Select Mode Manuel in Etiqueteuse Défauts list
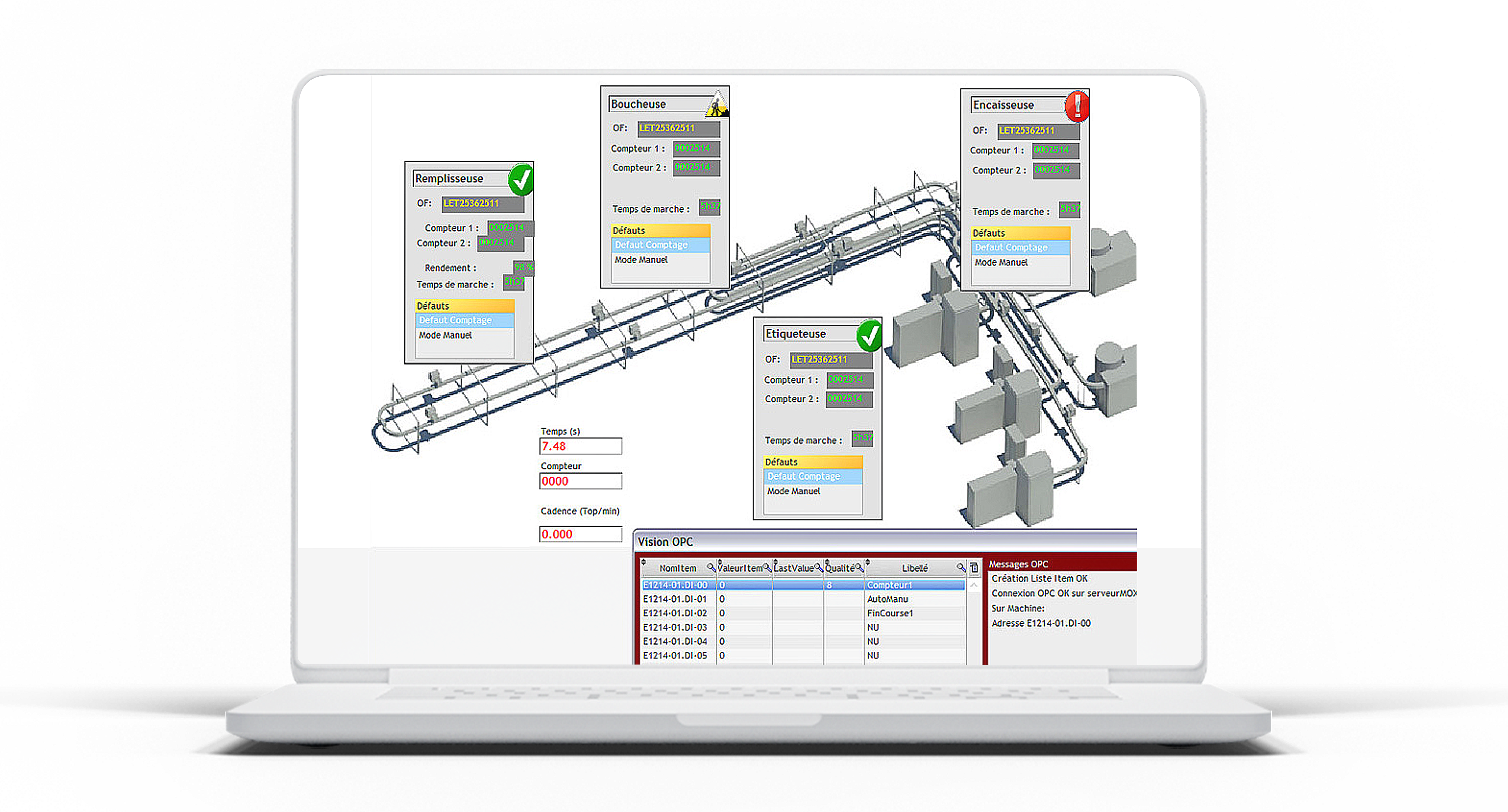The width and height of the screenshot is (1508, 812). coord(813,491)
